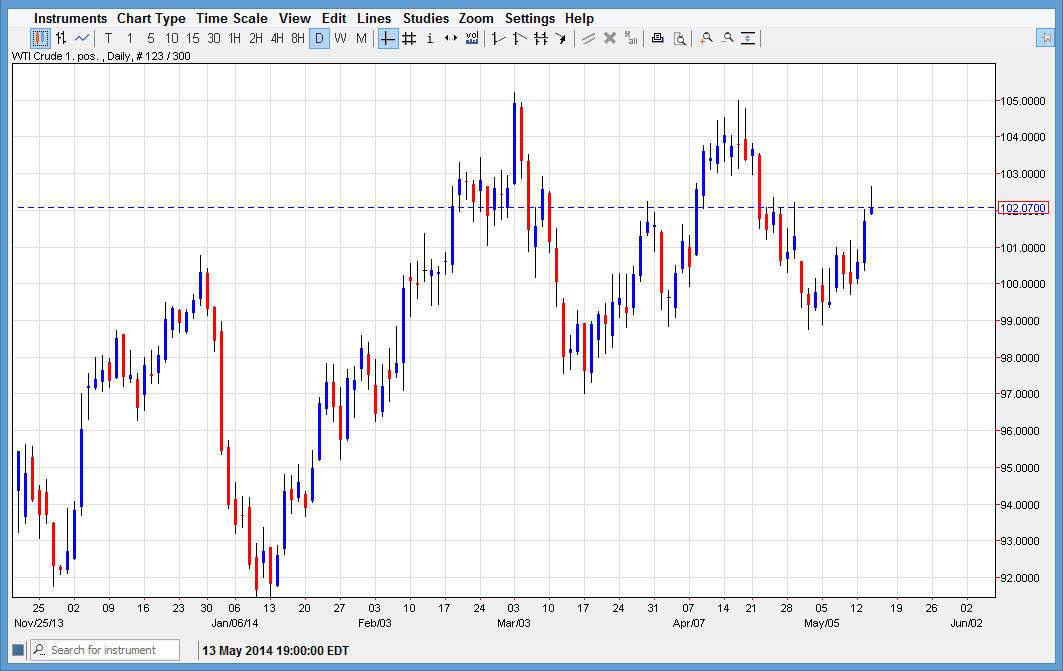The width and height of the screenshot is (1063, 671).
Task: Toggle the crosshair cursor tool
Action: [x=387, y=38]
